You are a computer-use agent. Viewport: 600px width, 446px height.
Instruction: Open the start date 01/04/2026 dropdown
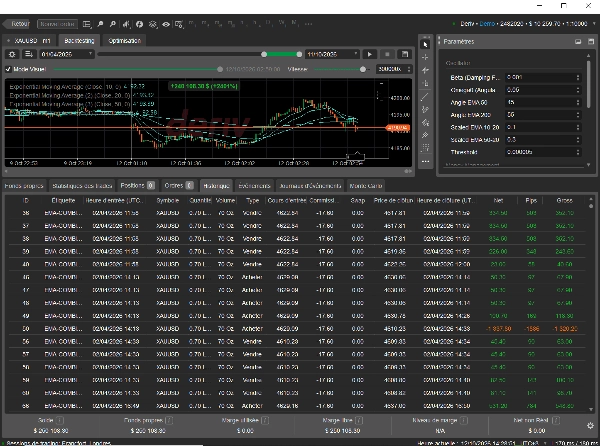click(67, 54)
